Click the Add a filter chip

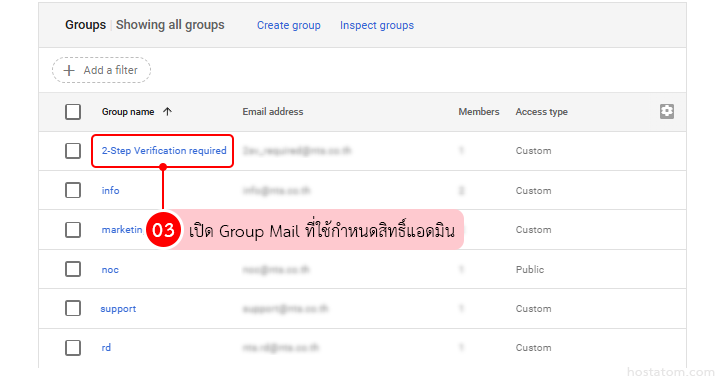[101, 70]
